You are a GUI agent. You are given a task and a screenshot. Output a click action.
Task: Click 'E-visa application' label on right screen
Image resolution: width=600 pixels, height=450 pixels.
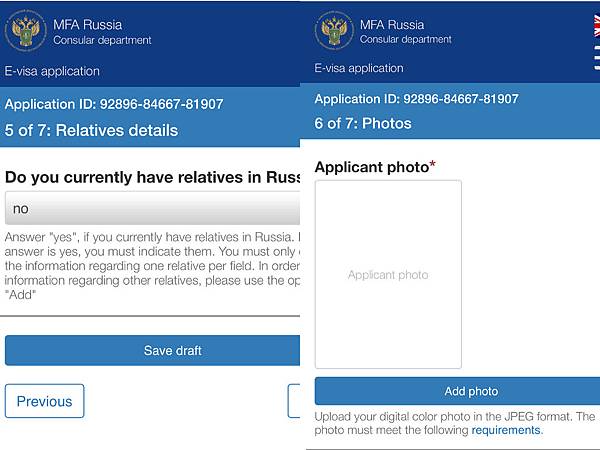(359, 68)
